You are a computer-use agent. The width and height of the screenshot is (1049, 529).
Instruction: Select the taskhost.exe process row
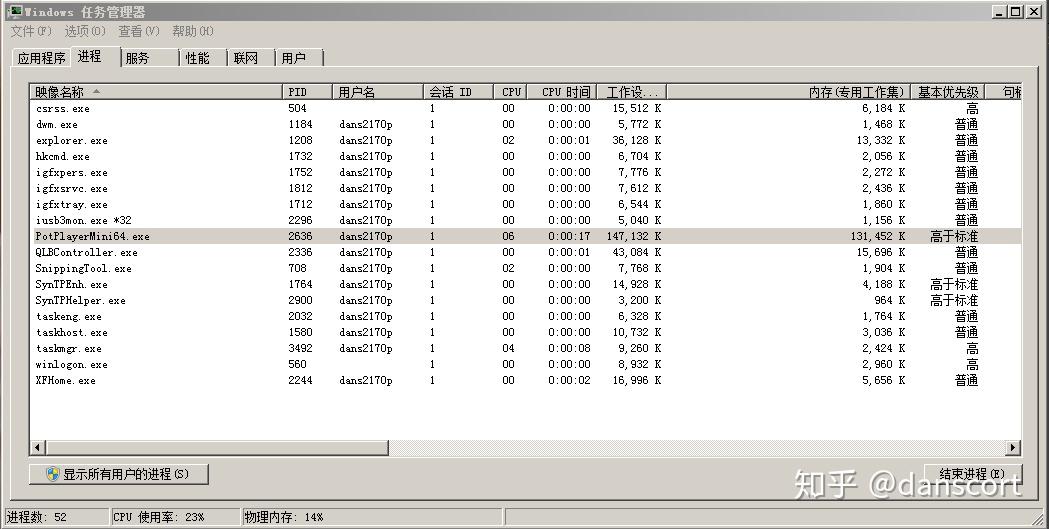point(525,332)
